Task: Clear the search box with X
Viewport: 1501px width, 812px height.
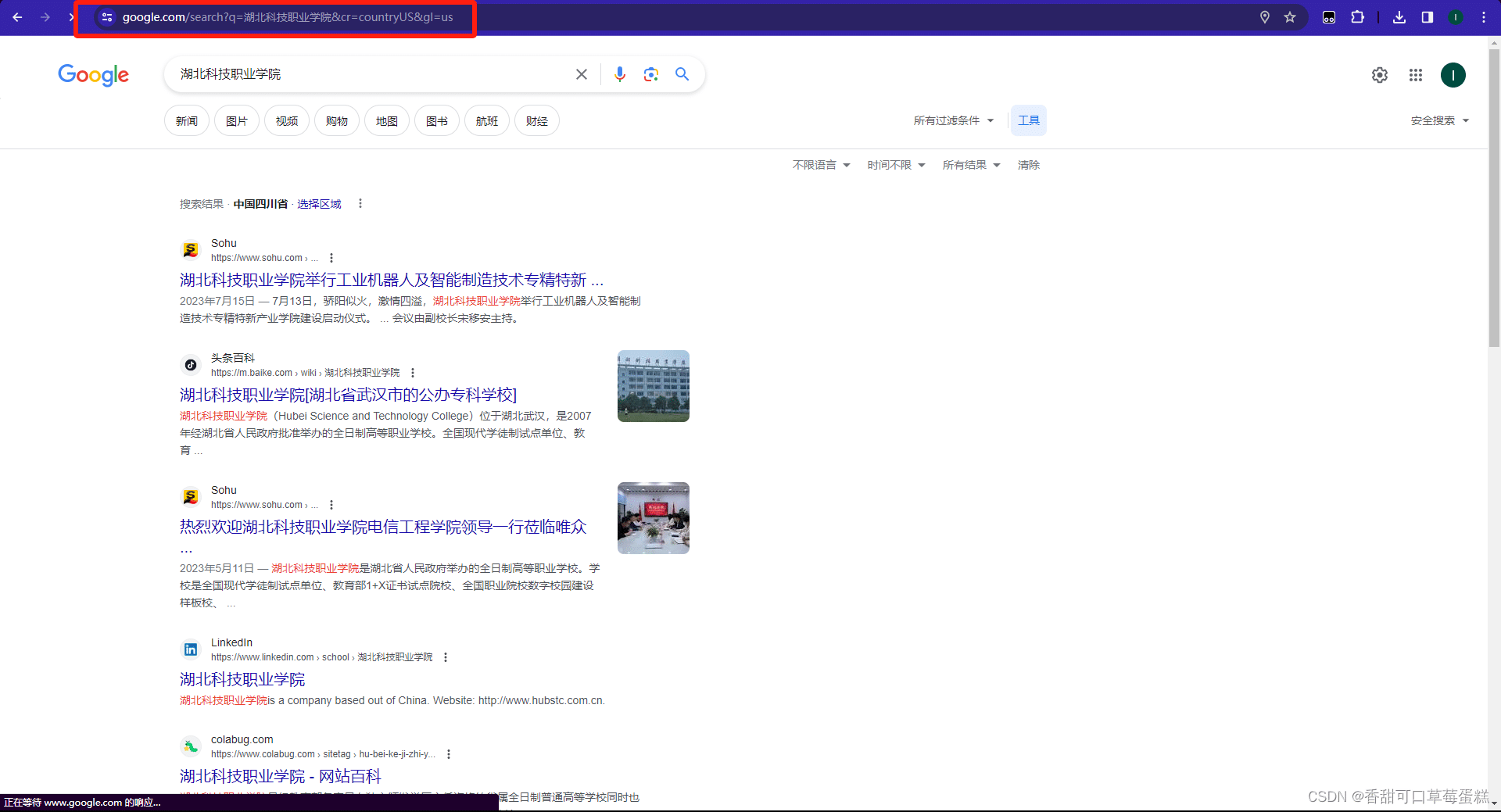Action: [x=582, y=74]
